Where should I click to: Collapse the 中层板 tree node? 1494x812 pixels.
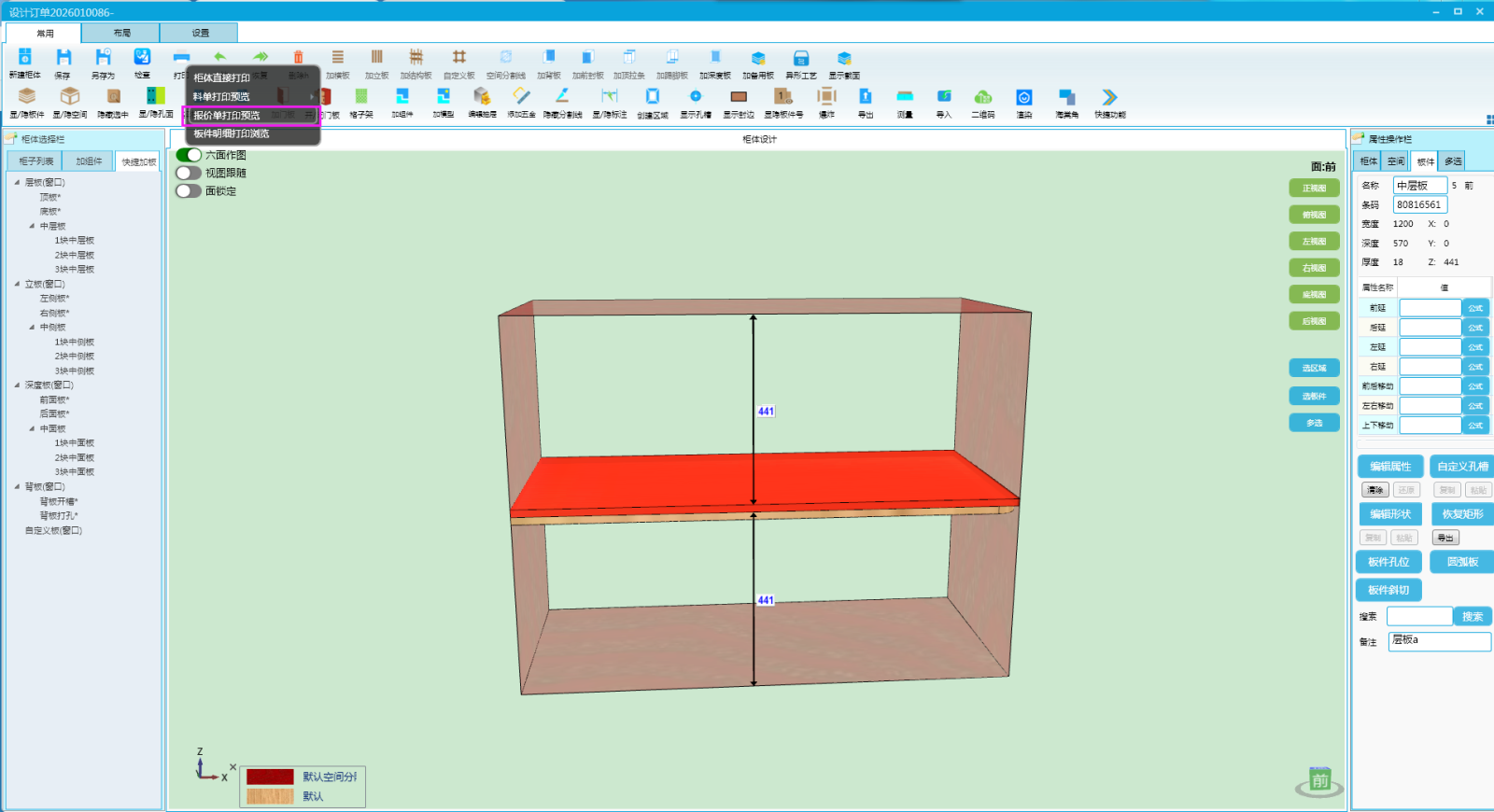pyautogui.click(x=32, y=226)
